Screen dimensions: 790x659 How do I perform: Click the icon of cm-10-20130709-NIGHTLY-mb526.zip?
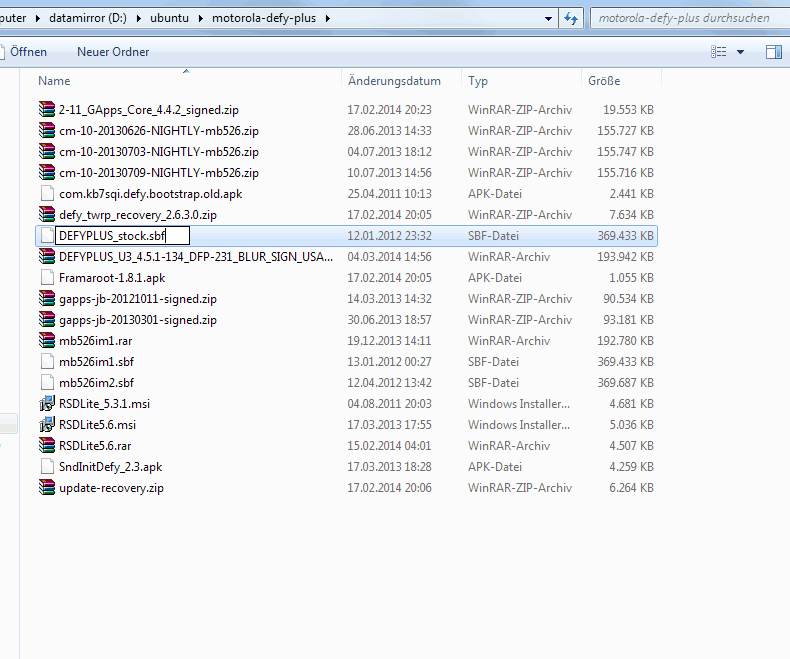(47, 172)
